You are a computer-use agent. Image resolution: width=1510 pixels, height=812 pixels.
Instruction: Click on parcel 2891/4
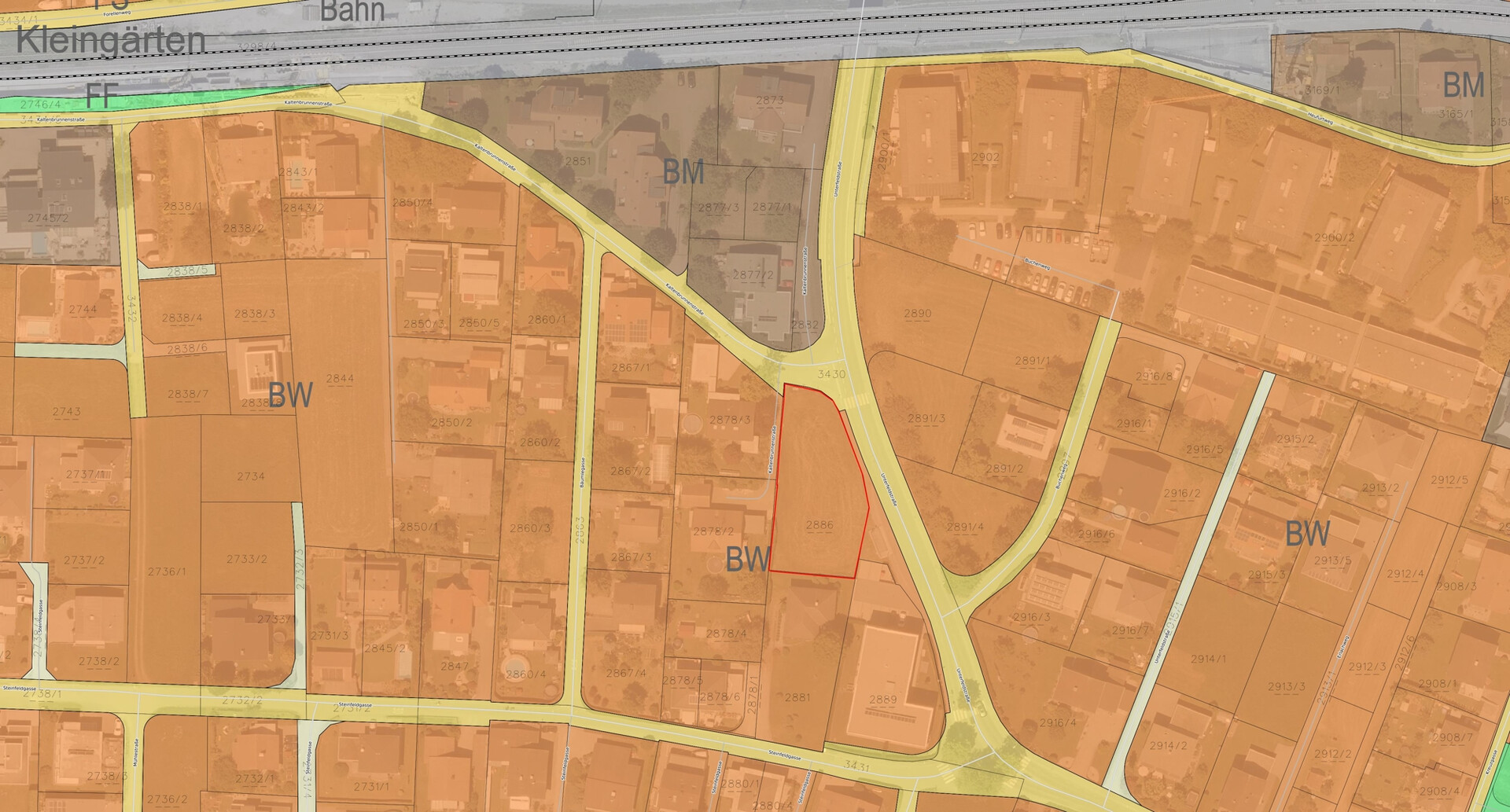[x=964, y=527]
